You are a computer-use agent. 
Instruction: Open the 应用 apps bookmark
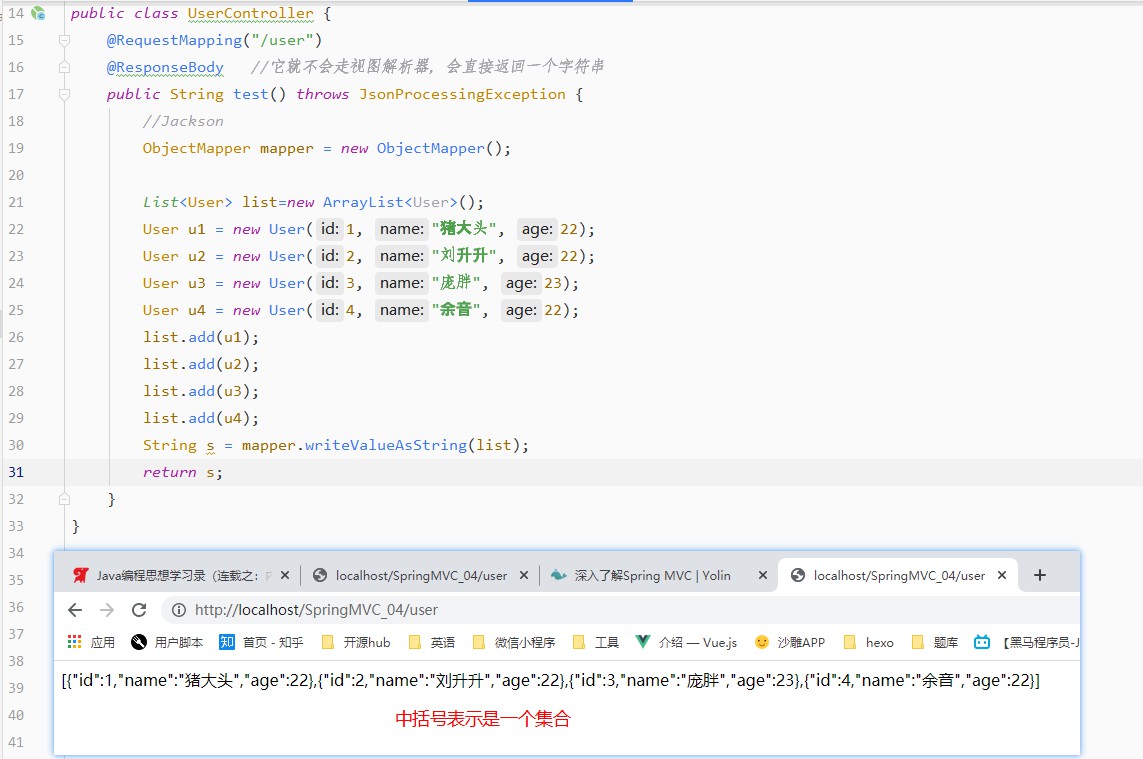click(x=91, y=642)
